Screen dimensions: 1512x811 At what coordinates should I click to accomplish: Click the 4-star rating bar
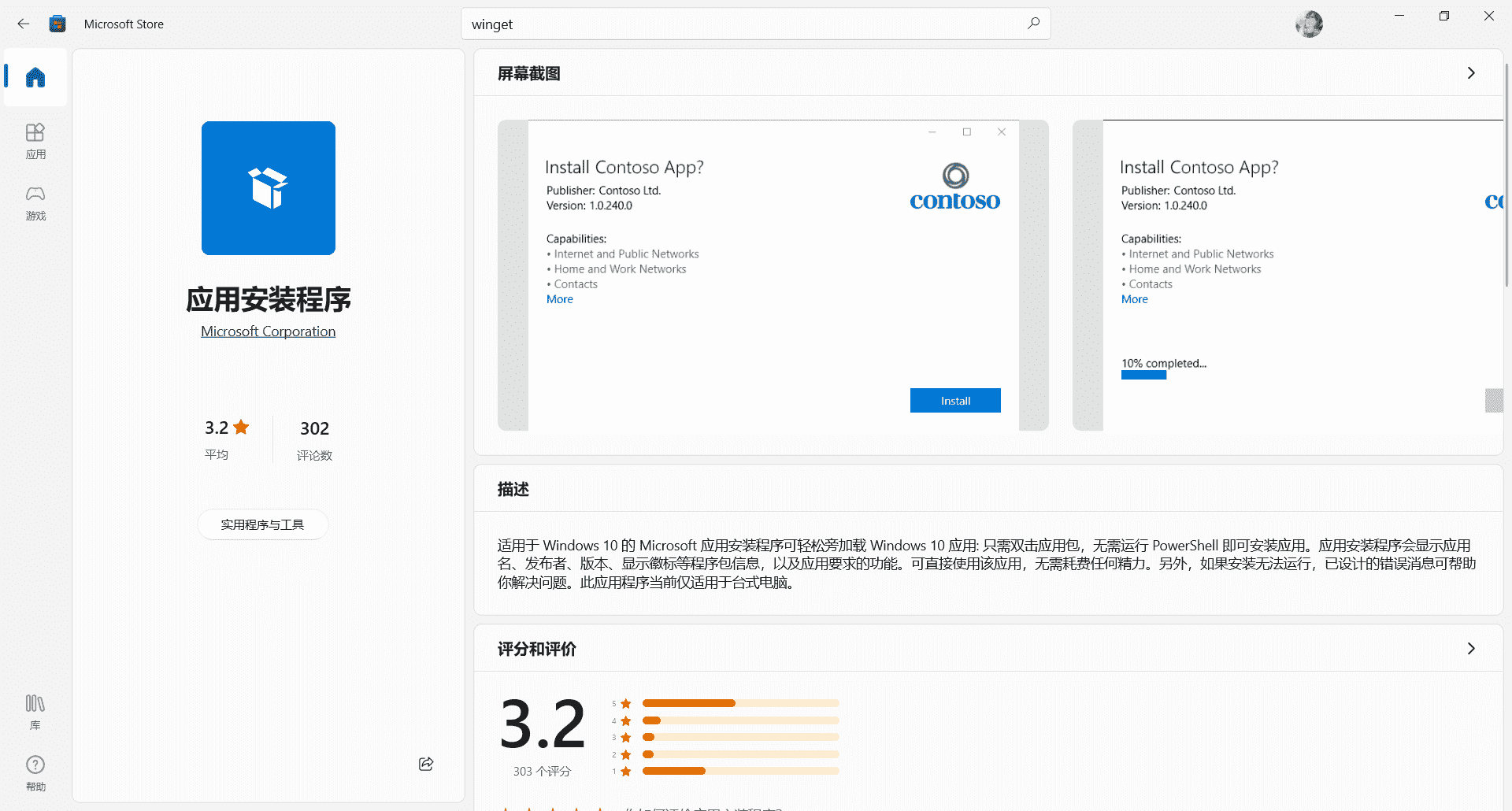[740, 720]
